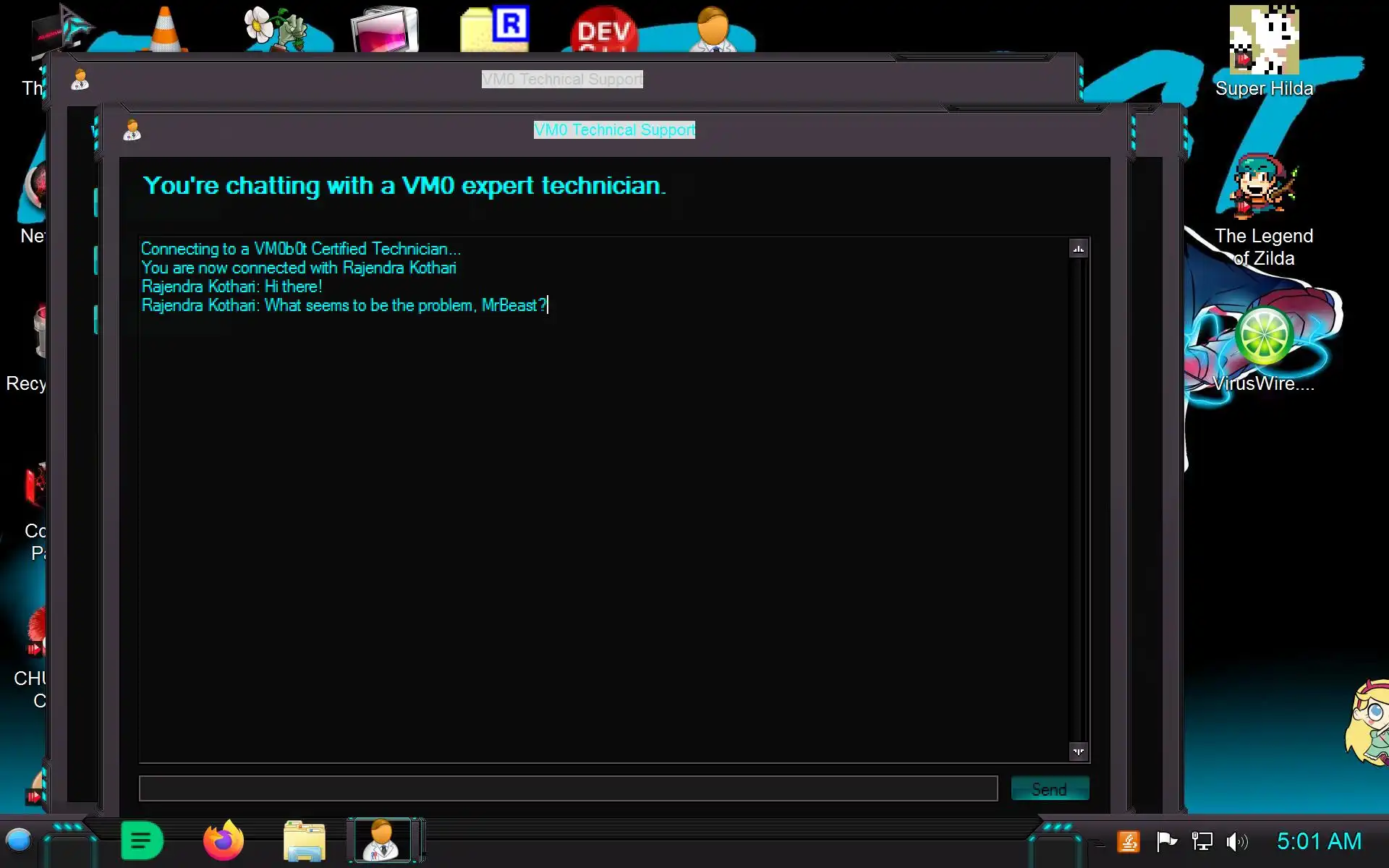Click the chat message input field
Screen dimensions: 1389x868
point(568,788)
